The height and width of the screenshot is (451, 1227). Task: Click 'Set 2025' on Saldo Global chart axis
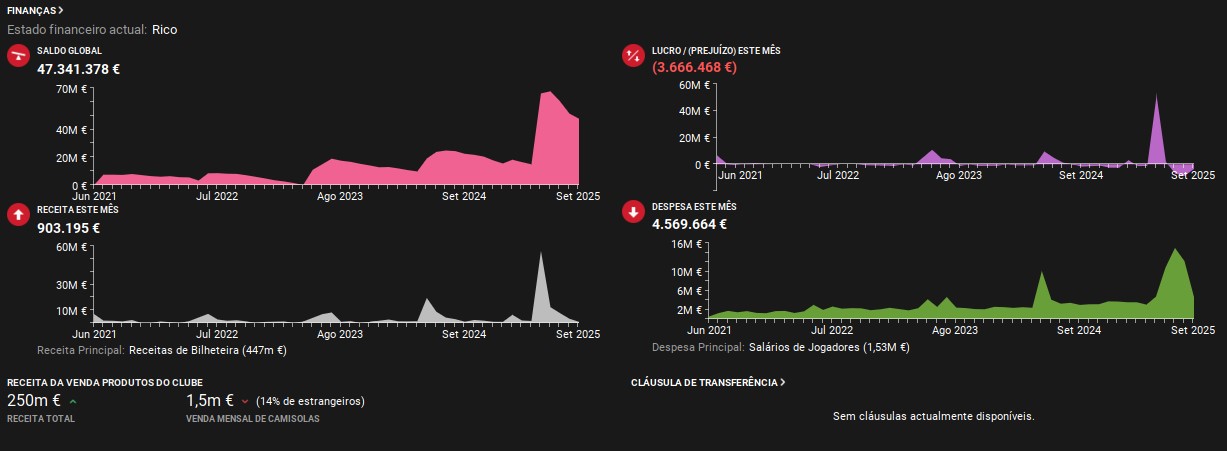(x=576, y=196)
